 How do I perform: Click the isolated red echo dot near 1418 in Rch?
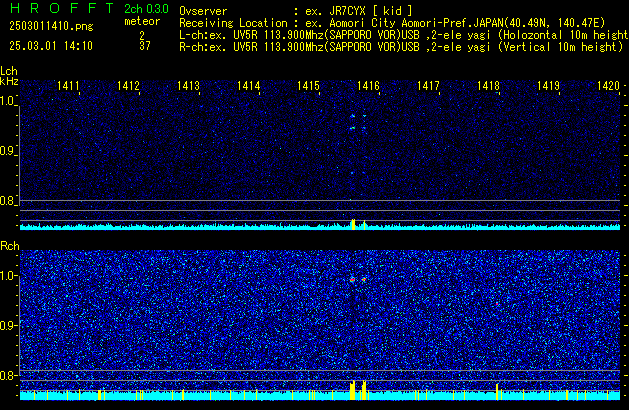(497, 304)
